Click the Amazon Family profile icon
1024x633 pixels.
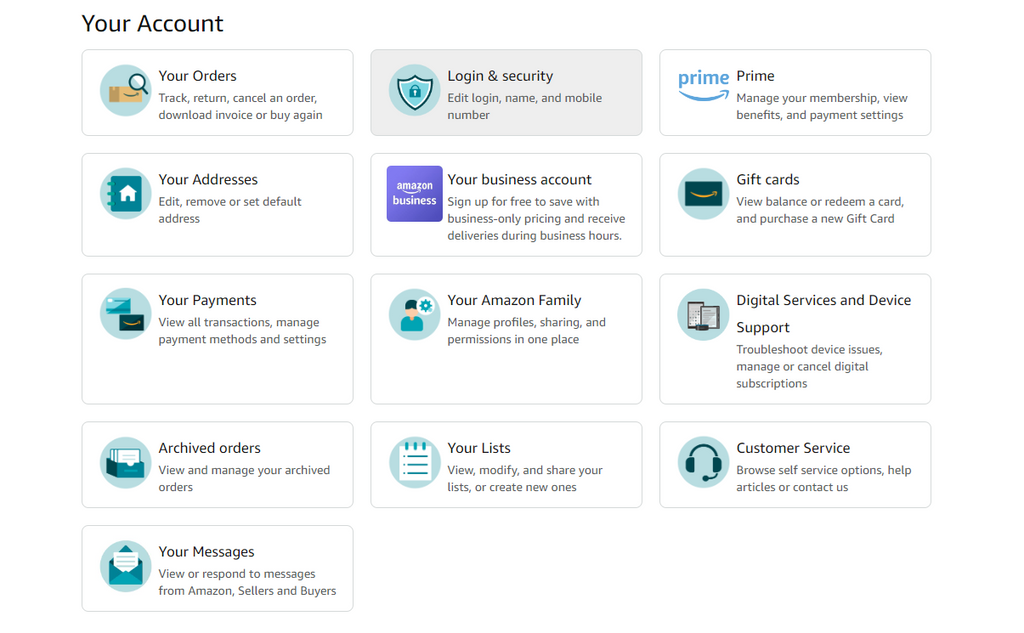pos(414,315)
